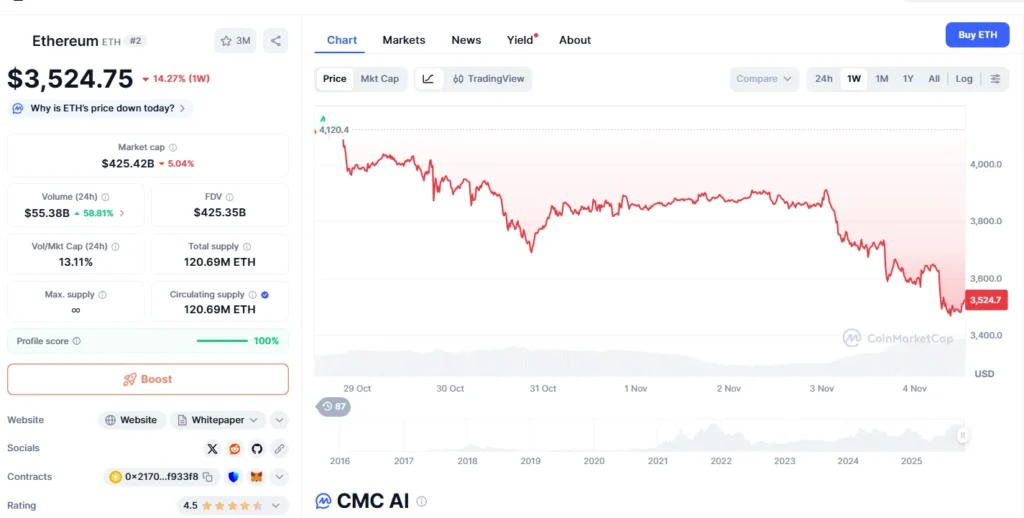Expand more contracts chevron
1024x518 pixels.
(279, 477)
